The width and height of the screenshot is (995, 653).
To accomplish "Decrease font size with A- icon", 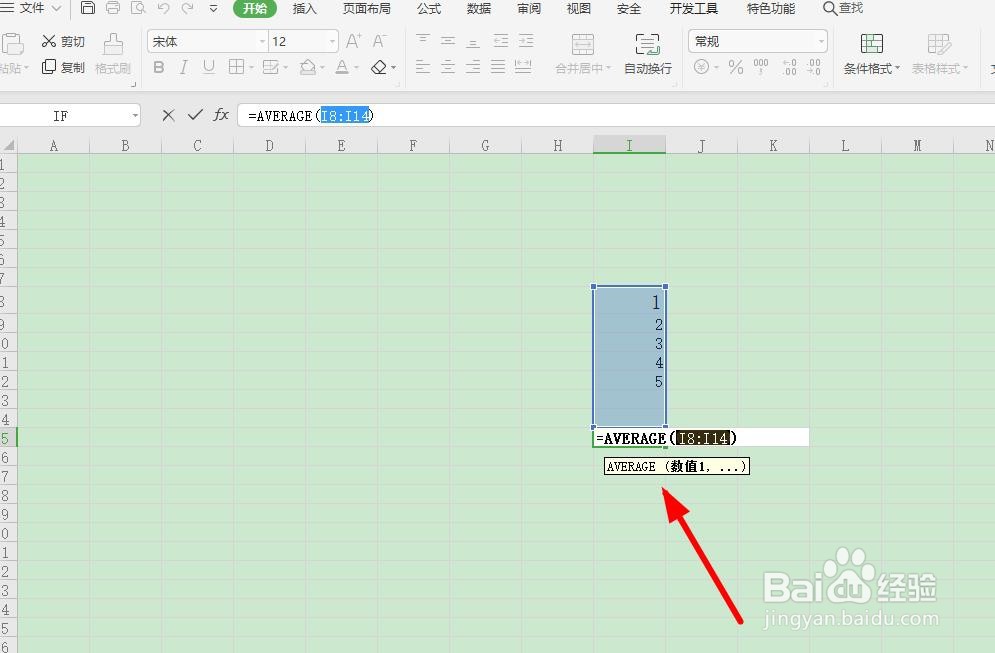I will 379,41.
